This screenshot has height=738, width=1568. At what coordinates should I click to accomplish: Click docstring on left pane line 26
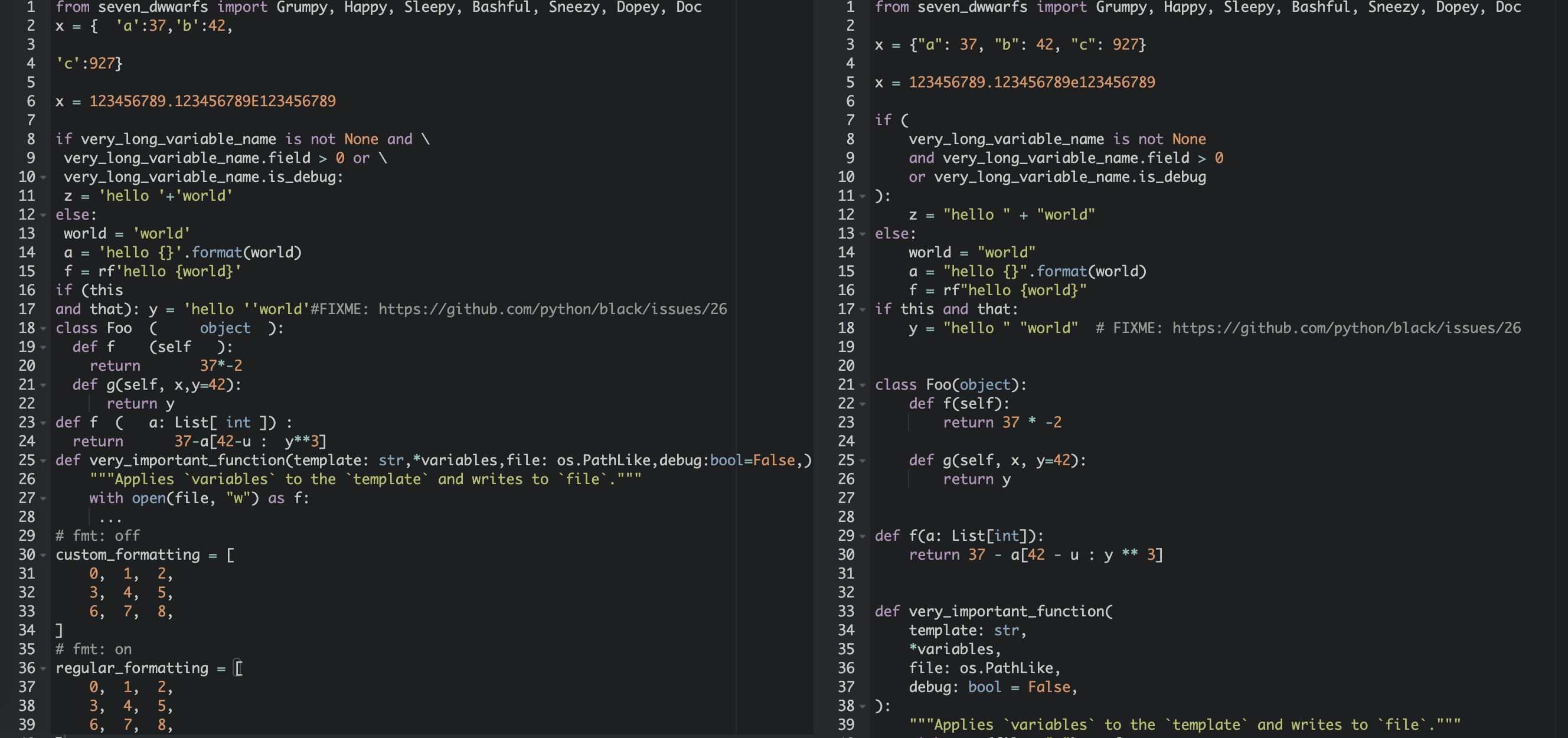[365, 479]
